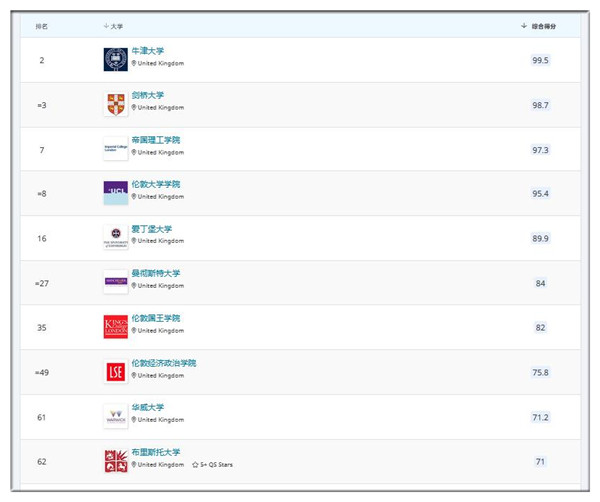This screenshot has width=600, height=502.
Task: Open the purple UCL logo
Action: click(x=116, y=193)
